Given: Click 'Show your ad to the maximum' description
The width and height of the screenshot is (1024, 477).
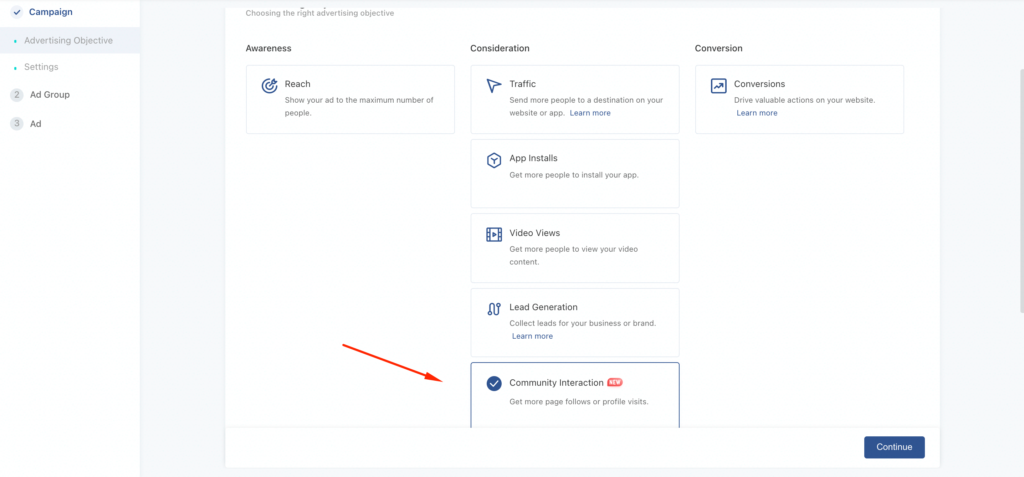Looking at the screenshot, I should click(x=359, y=107).
